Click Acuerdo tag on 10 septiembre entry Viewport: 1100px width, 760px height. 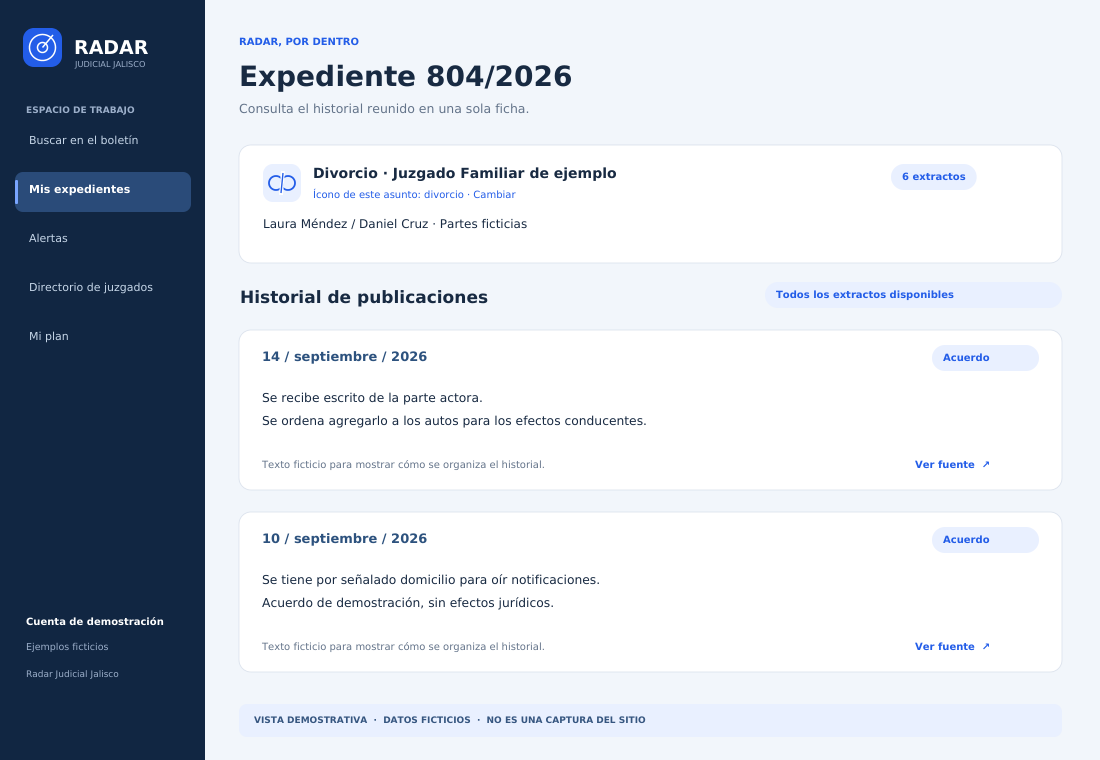tap(985, 540)
